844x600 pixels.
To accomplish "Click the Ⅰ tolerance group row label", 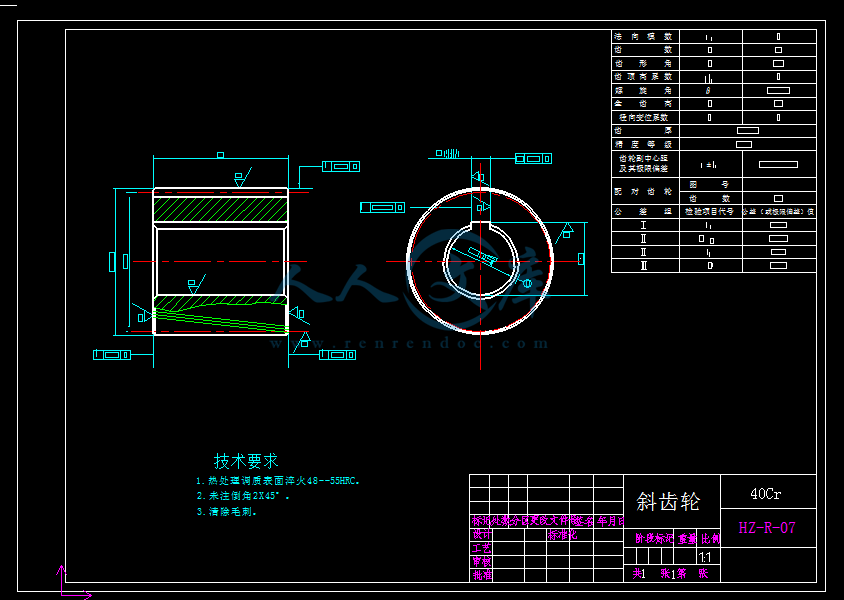I will tap(643, 225).
